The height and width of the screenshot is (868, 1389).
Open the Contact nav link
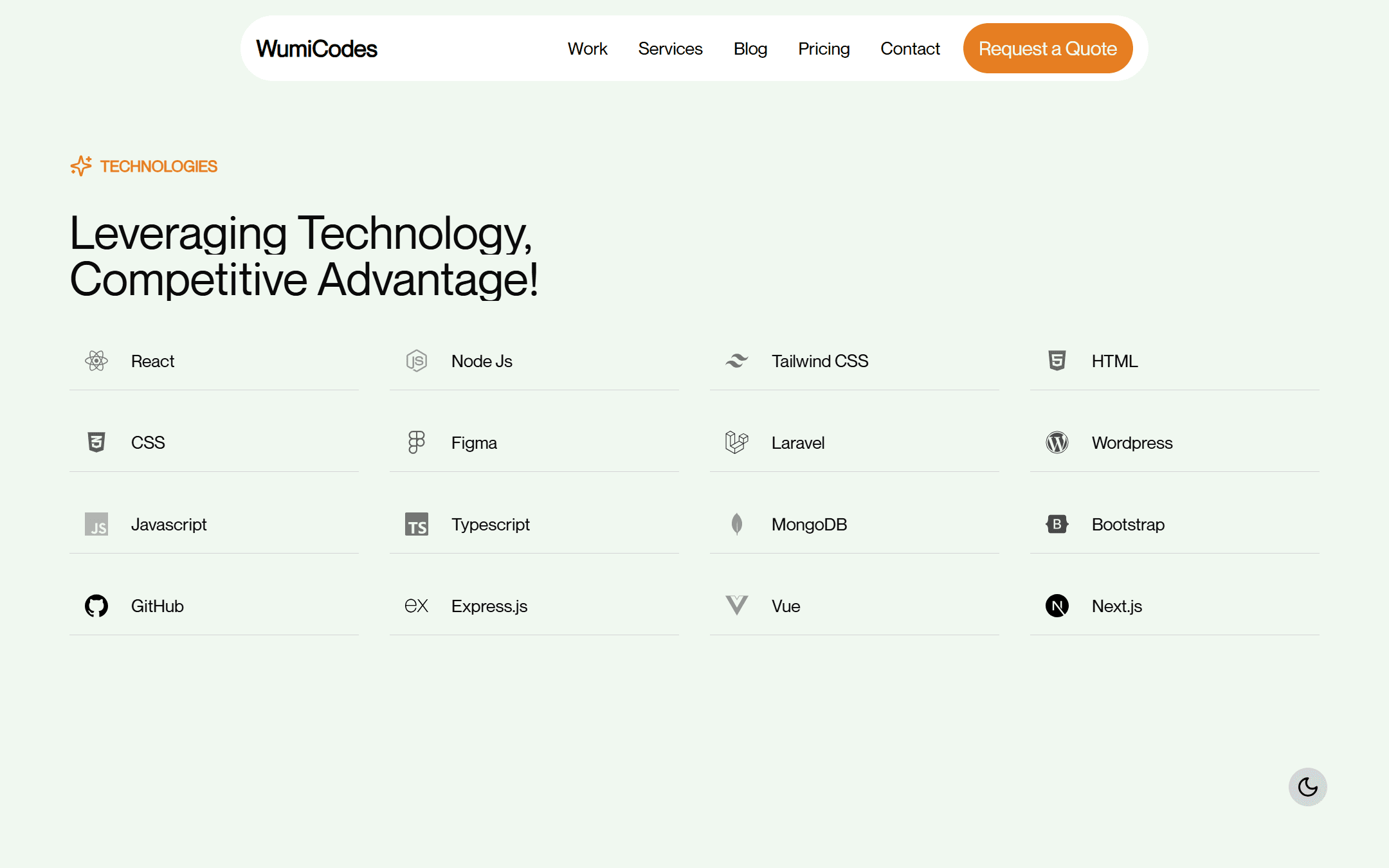tap(910, 49)
